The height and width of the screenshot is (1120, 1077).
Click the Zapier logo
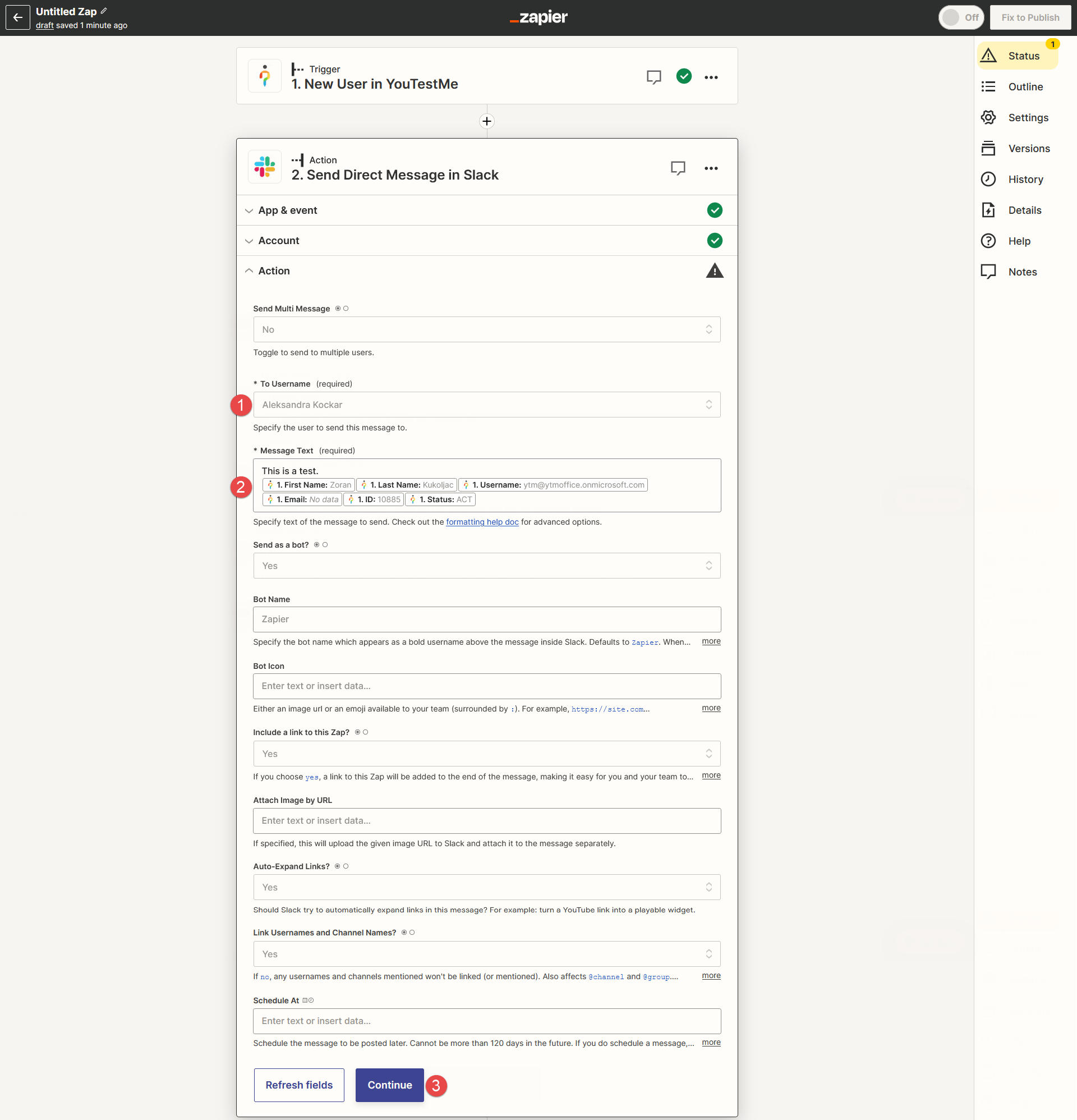[x=538, y=17]
